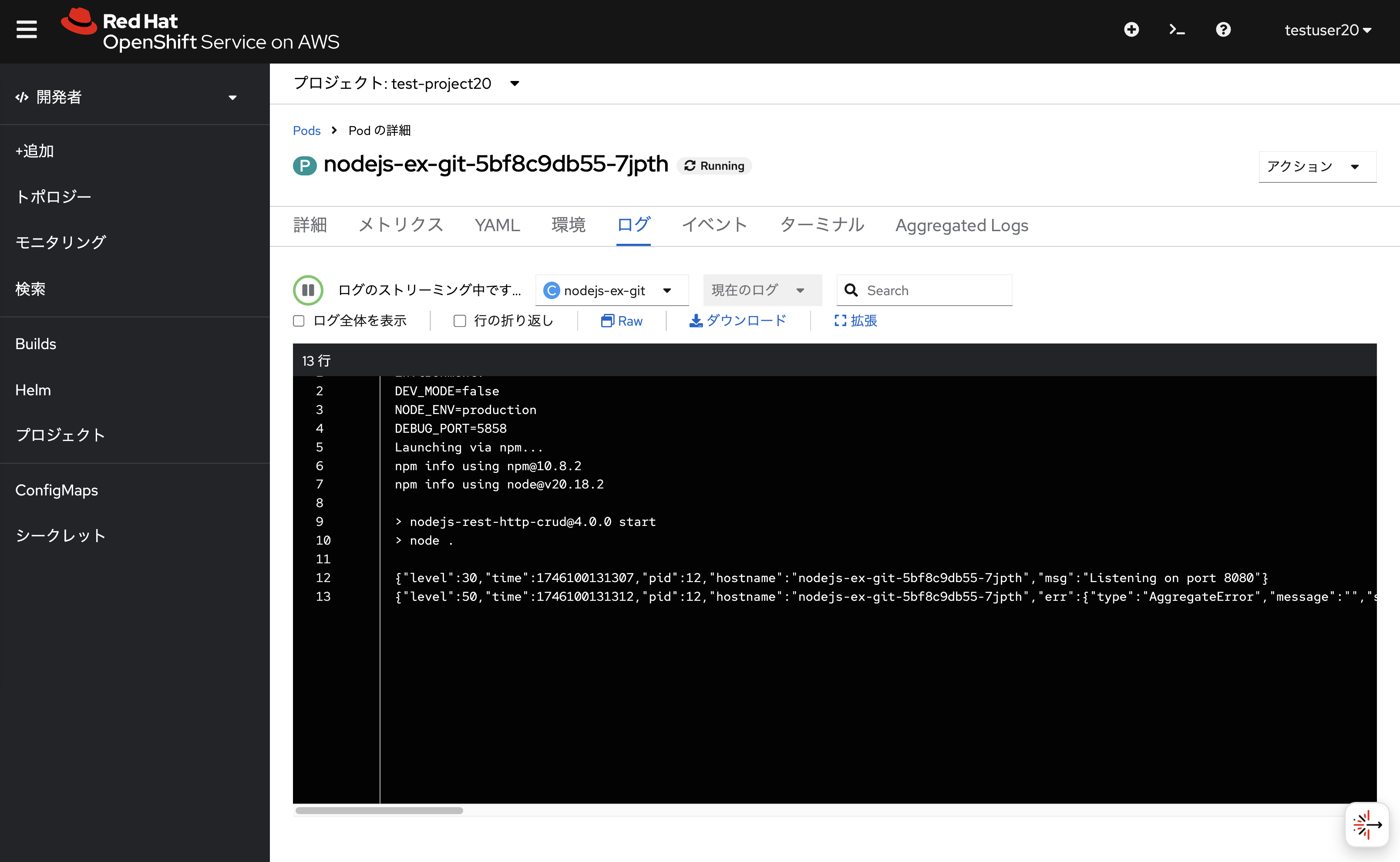Switch to the ターミナル tab
The width and height of the screenshot is (1400, 862).
pos(821,225)
